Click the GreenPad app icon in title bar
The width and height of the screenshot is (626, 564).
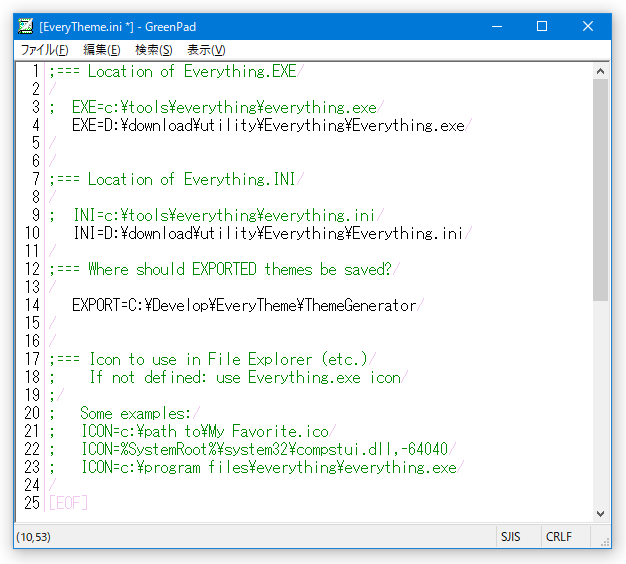pos(26,26)
